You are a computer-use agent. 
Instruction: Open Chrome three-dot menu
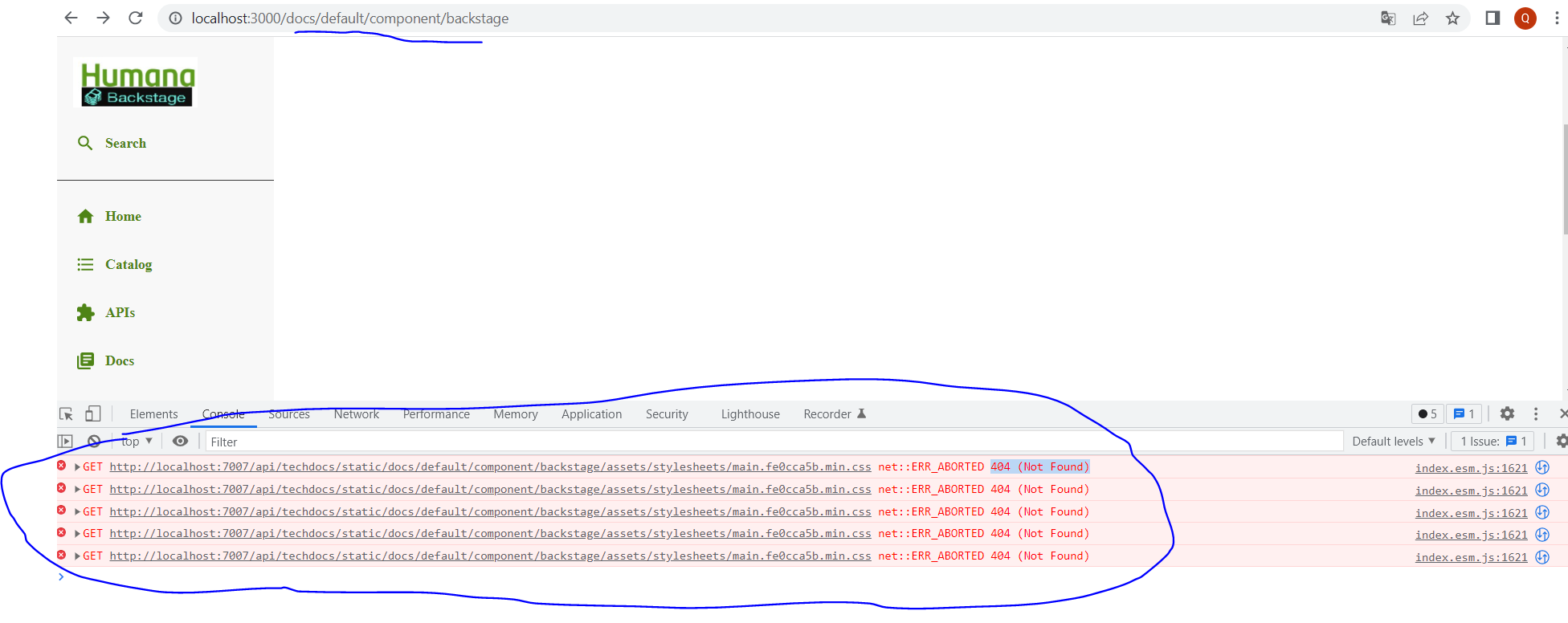1557,18
